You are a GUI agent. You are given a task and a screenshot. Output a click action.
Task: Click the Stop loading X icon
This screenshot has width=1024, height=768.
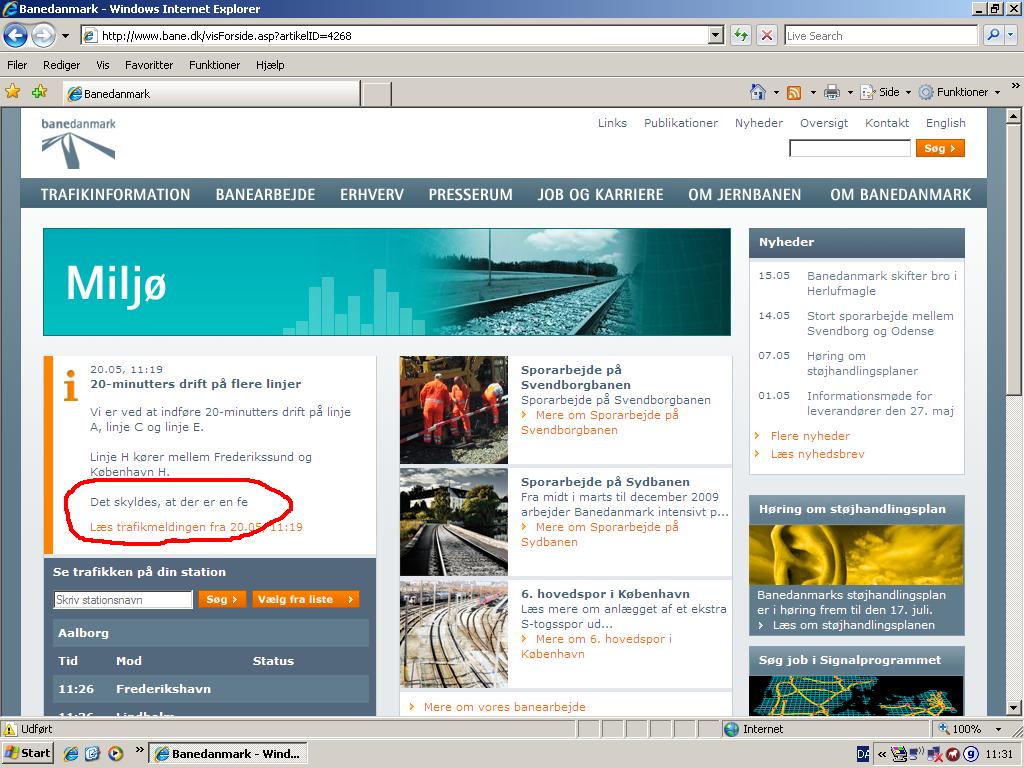click(767, 35)
